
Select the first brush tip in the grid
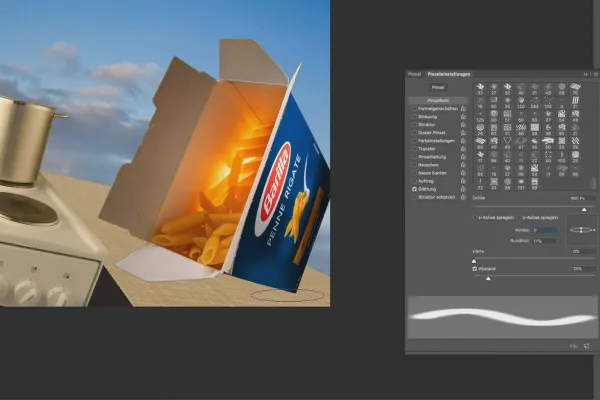[x=480, y=89]
